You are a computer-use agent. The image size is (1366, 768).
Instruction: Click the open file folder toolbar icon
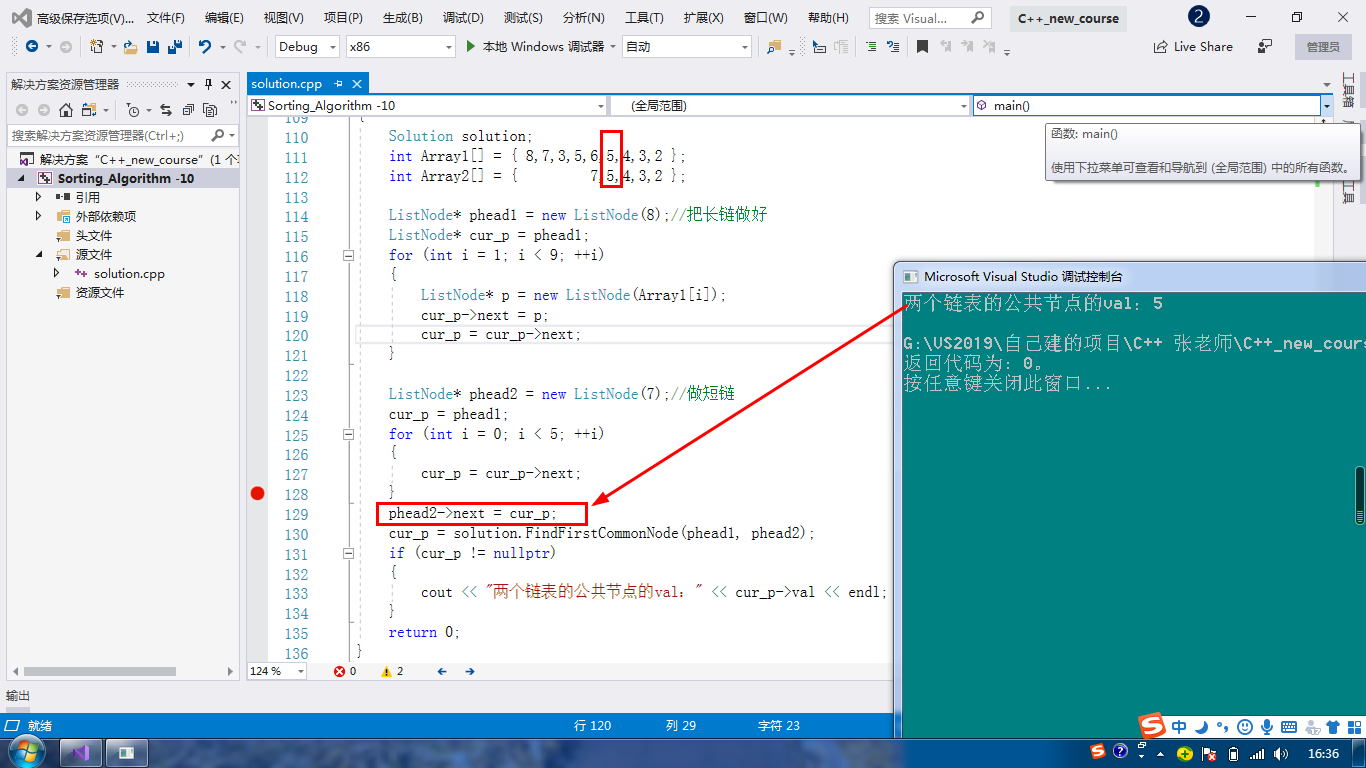pos(131,46)
